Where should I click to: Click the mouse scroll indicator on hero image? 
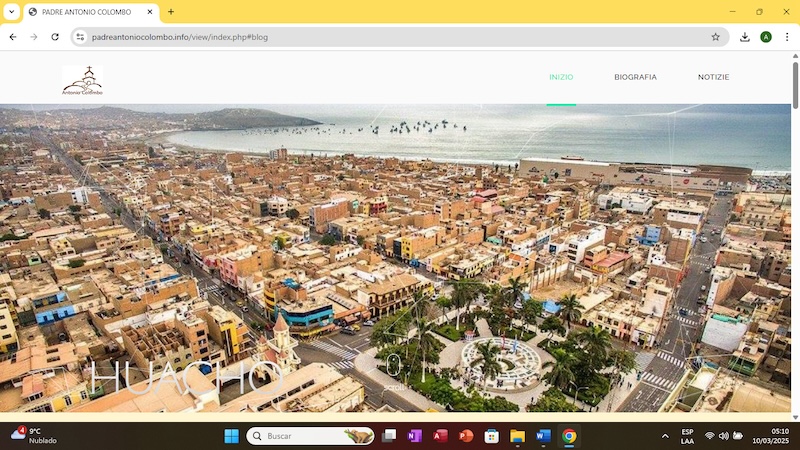point(393,365)
